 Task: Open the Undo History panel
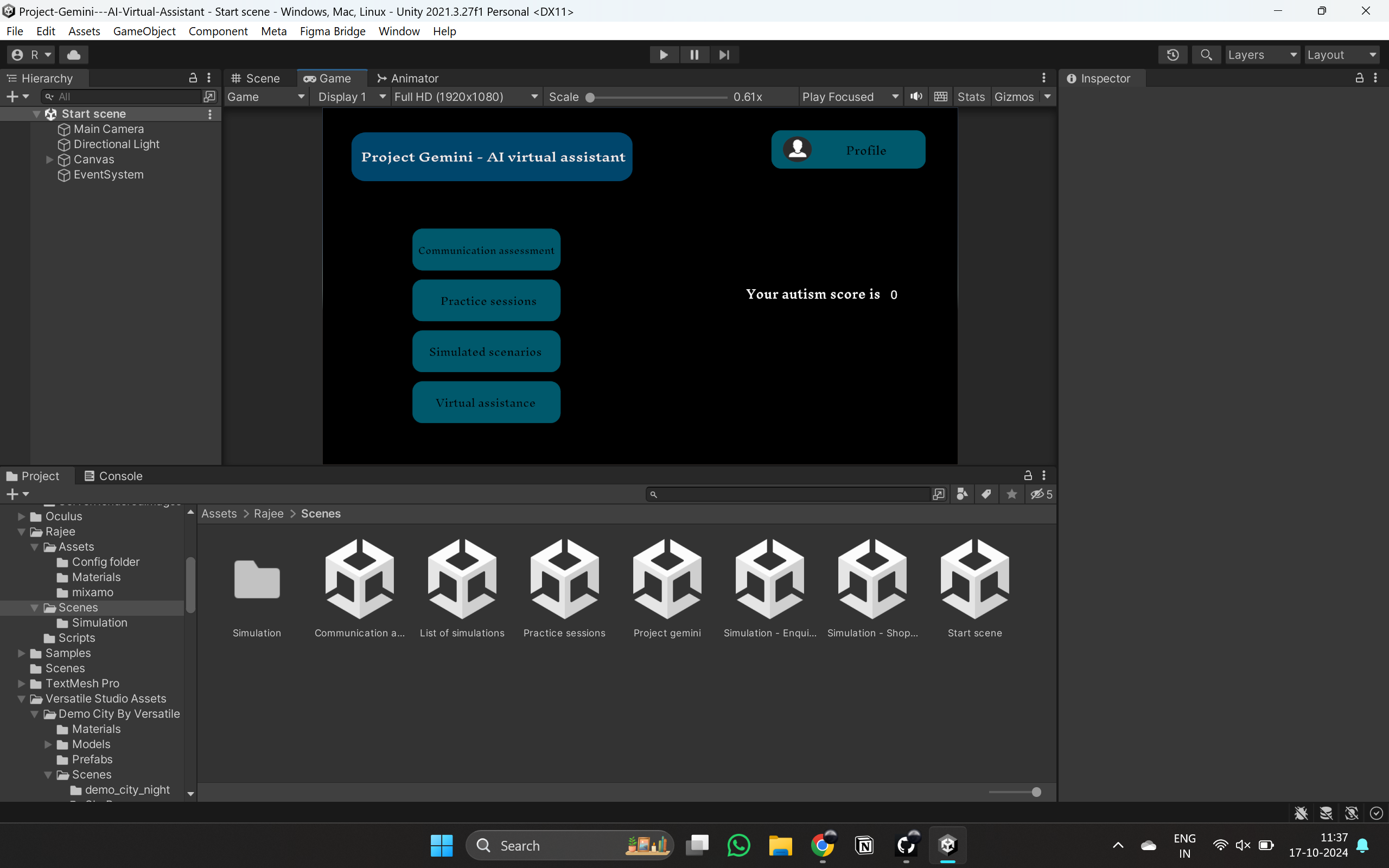[1173, 55]
